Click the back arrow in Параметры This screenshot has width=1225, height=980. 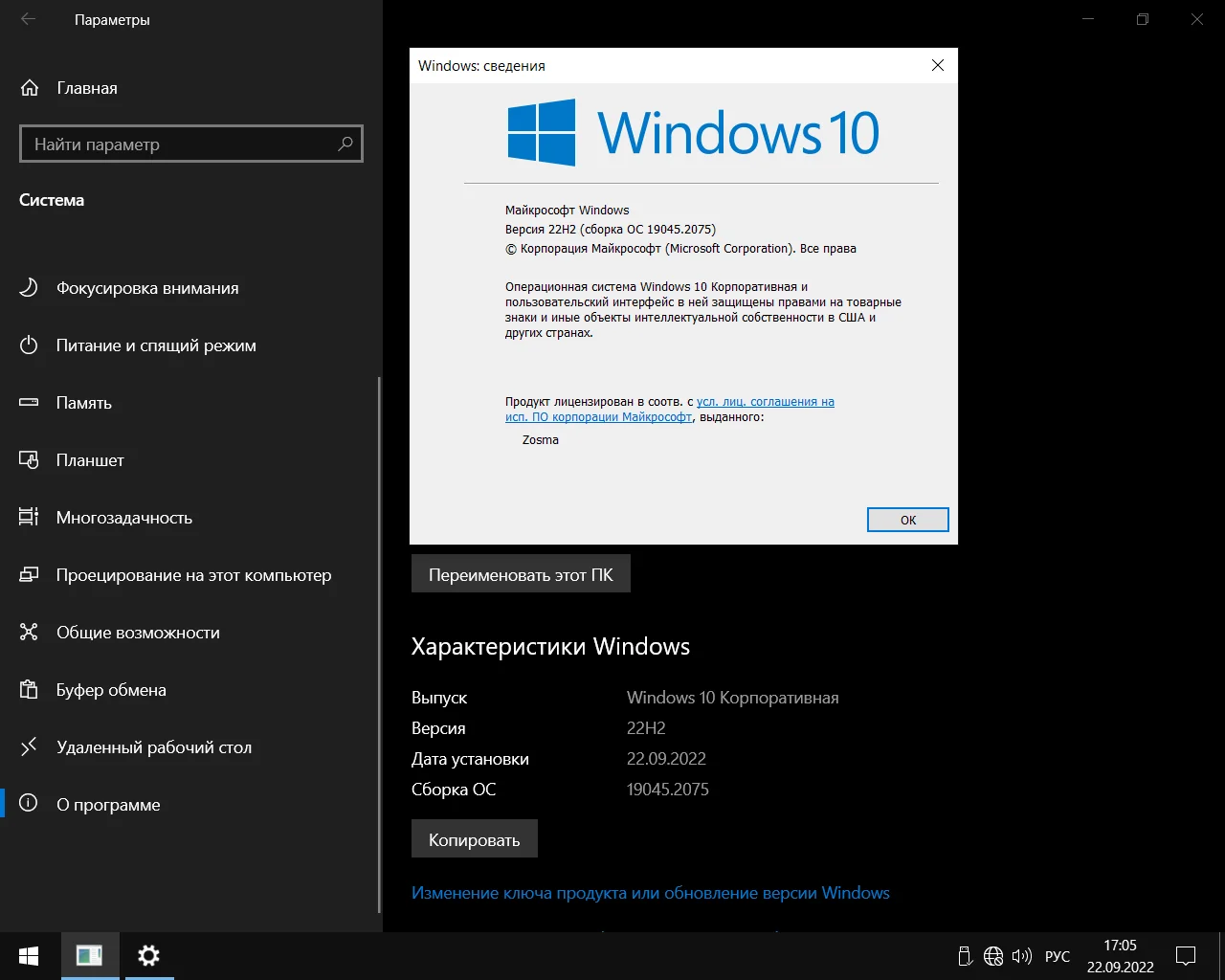click(x=29, y=19)
